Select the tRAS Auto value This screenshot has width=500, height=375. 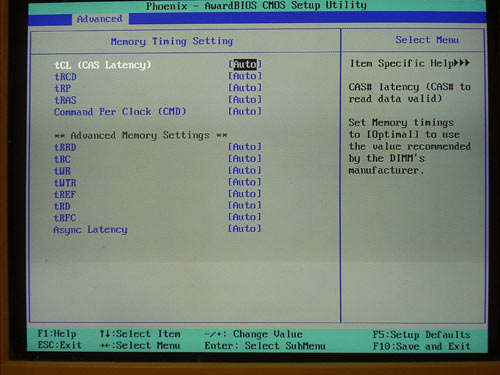coord(245,99)
